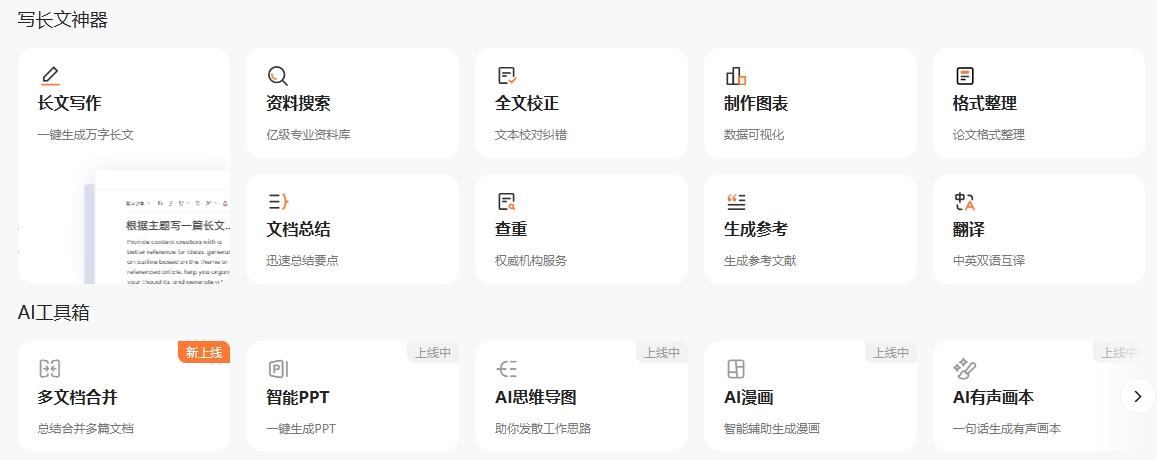
Task: Select the 智能PPT icon
Action: (x=278, y=369)
